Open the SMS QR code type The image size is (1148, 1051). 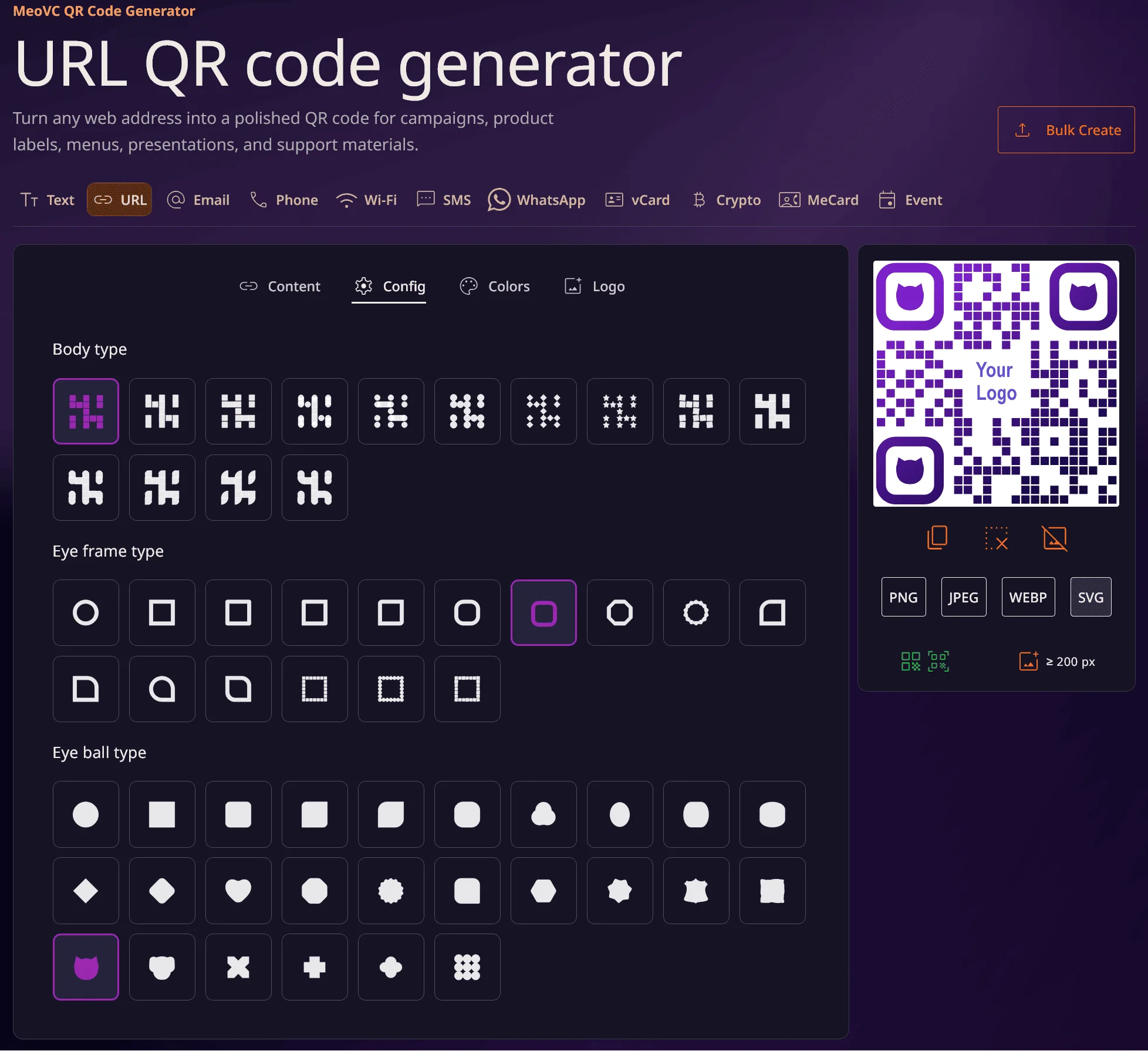444,200
